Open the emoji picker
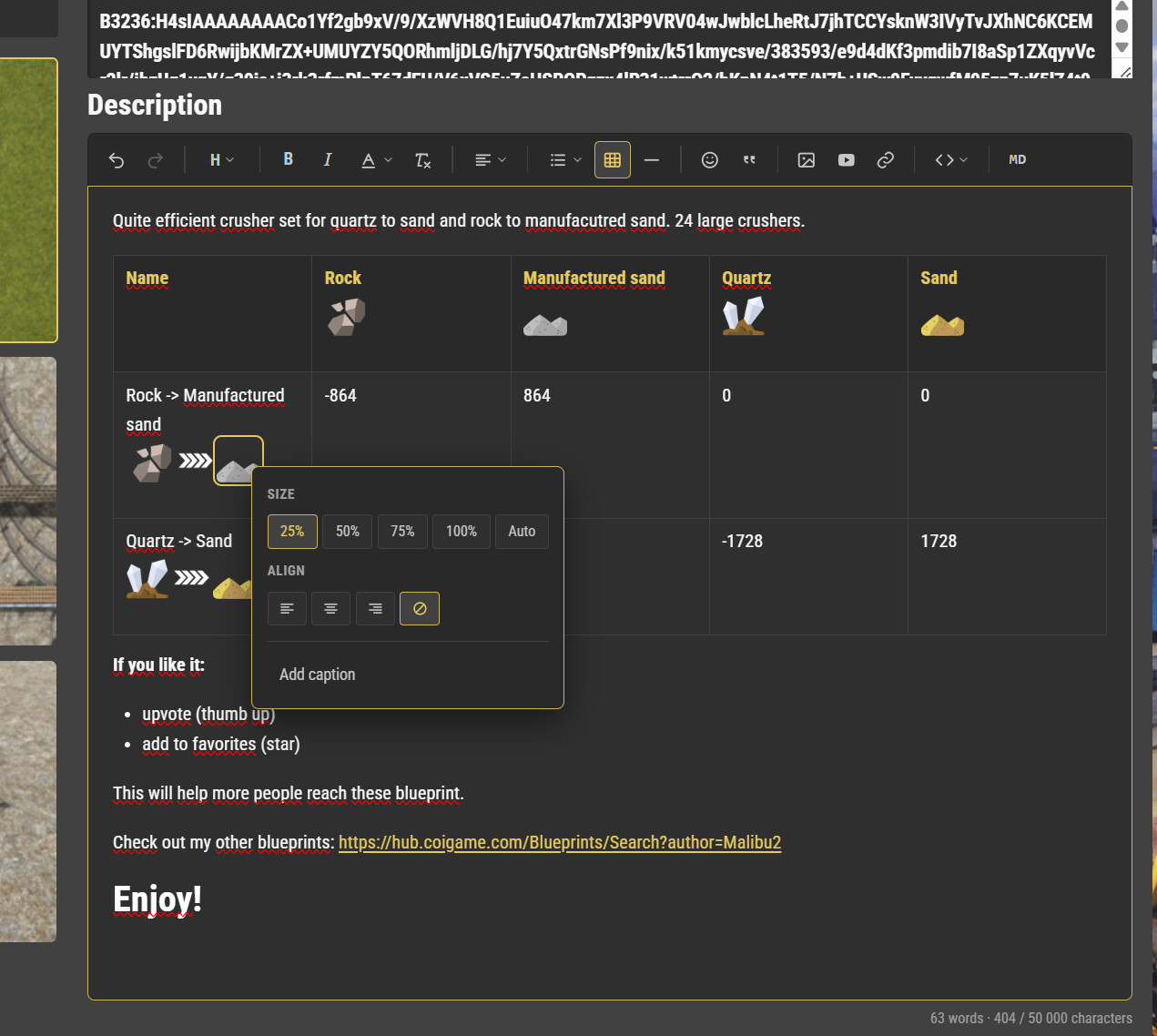The image size is (1157, 1036). click(710, 160)
